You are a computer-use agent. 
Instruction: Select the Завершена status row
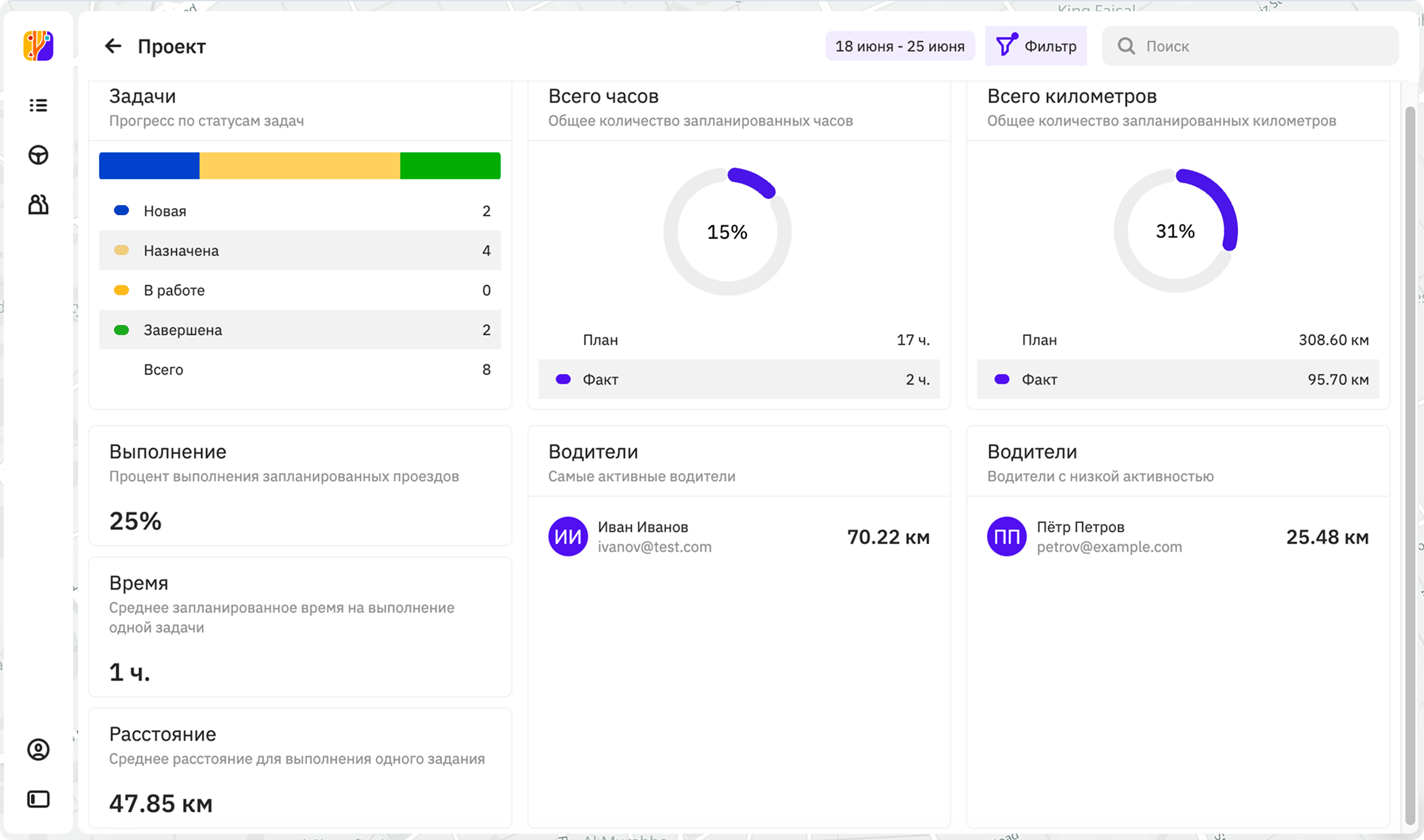(x=300, y=330)
